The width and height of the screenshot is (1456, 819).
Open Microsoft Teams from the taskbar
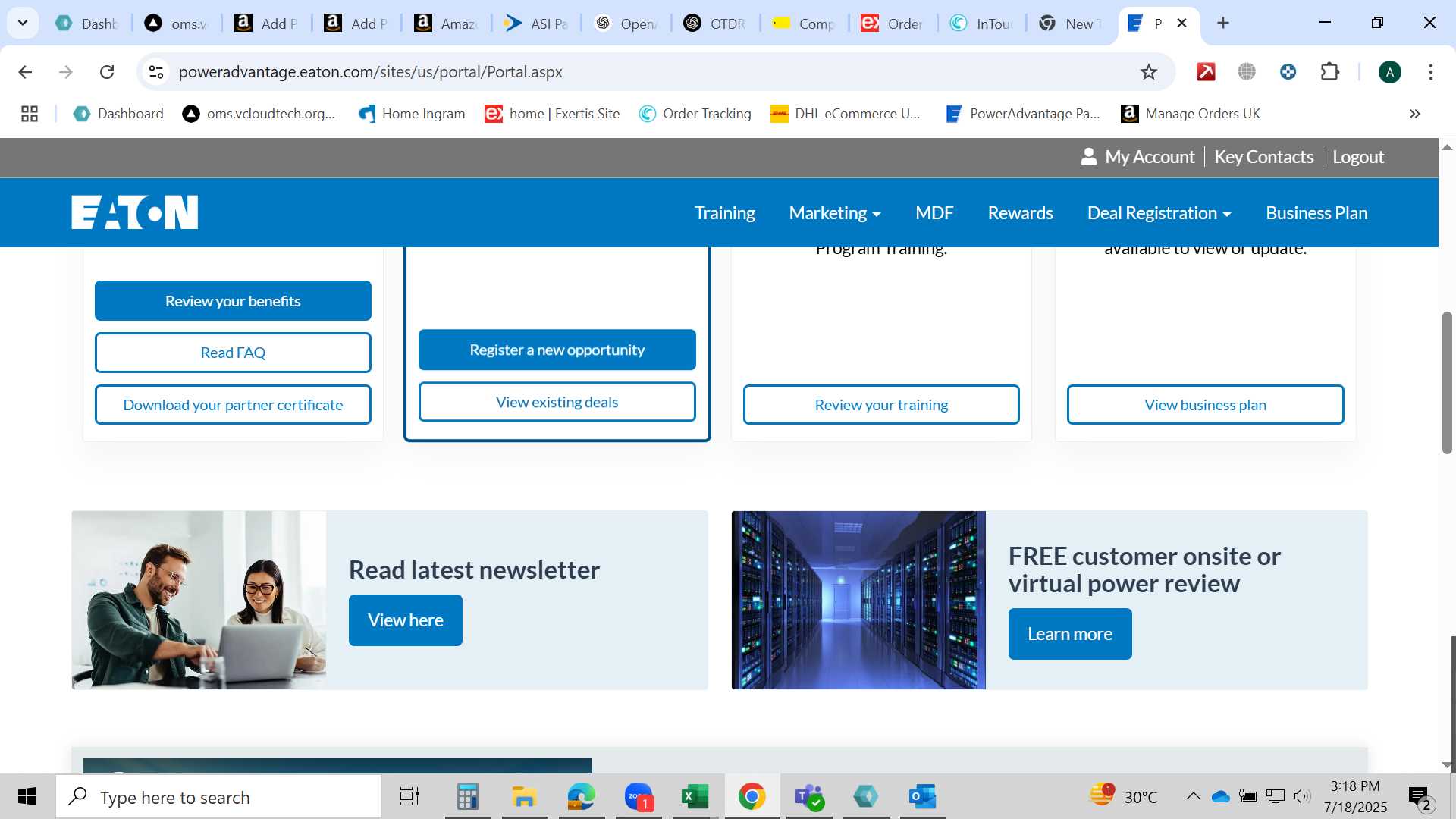coord(809,797)
